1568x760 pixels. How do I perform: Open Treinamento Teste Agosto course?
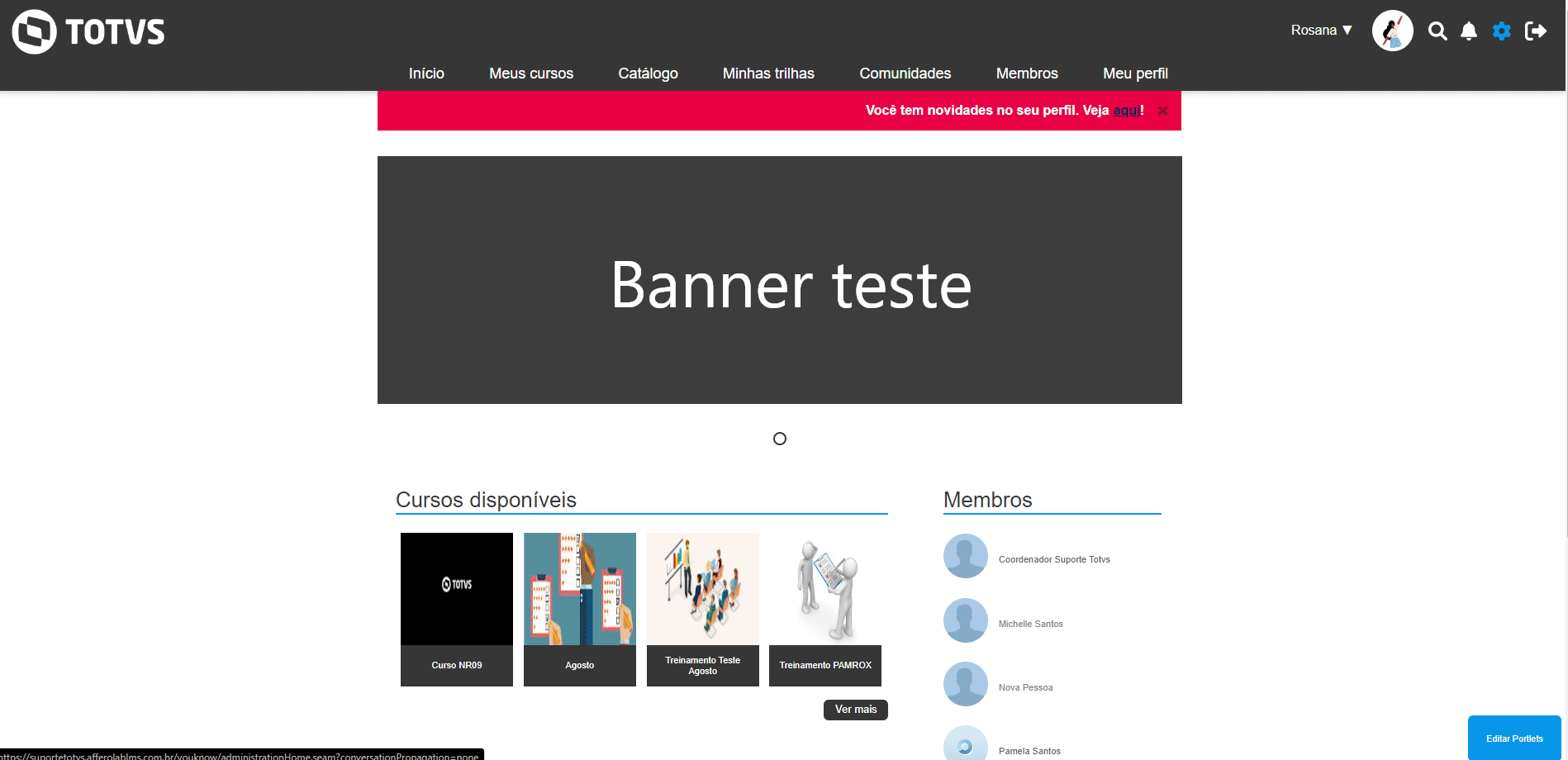click(703, 610)
